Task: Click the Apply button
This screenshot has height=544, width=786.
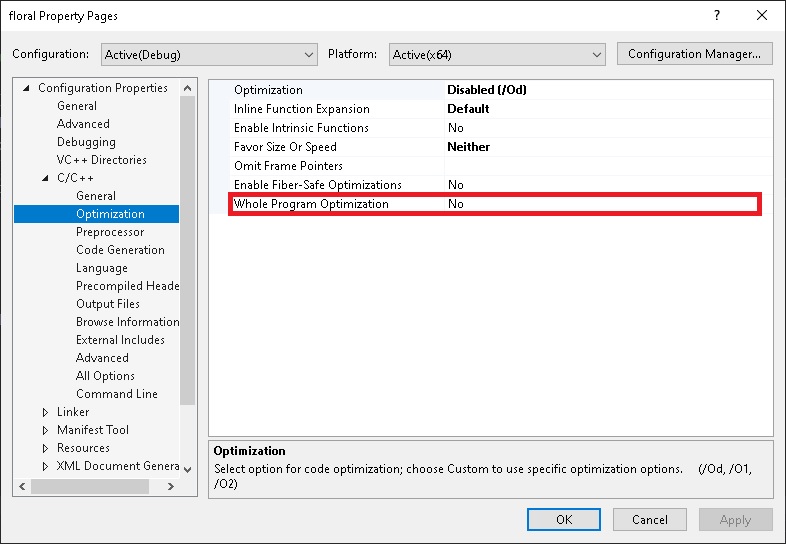Action: click(x=735, y=519)
